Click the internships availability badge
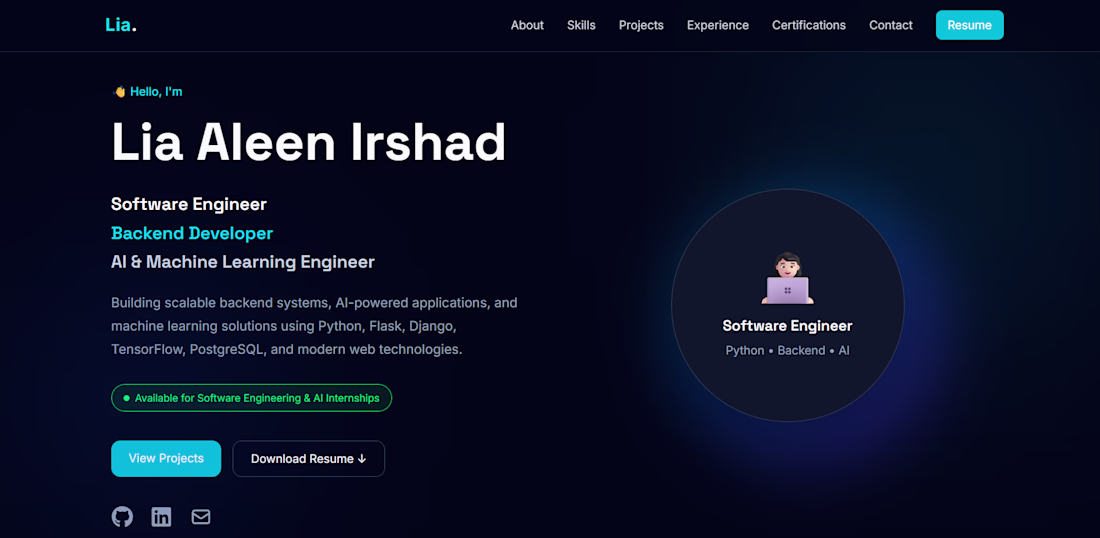The image size is (1100, 538). pos(251,398)
